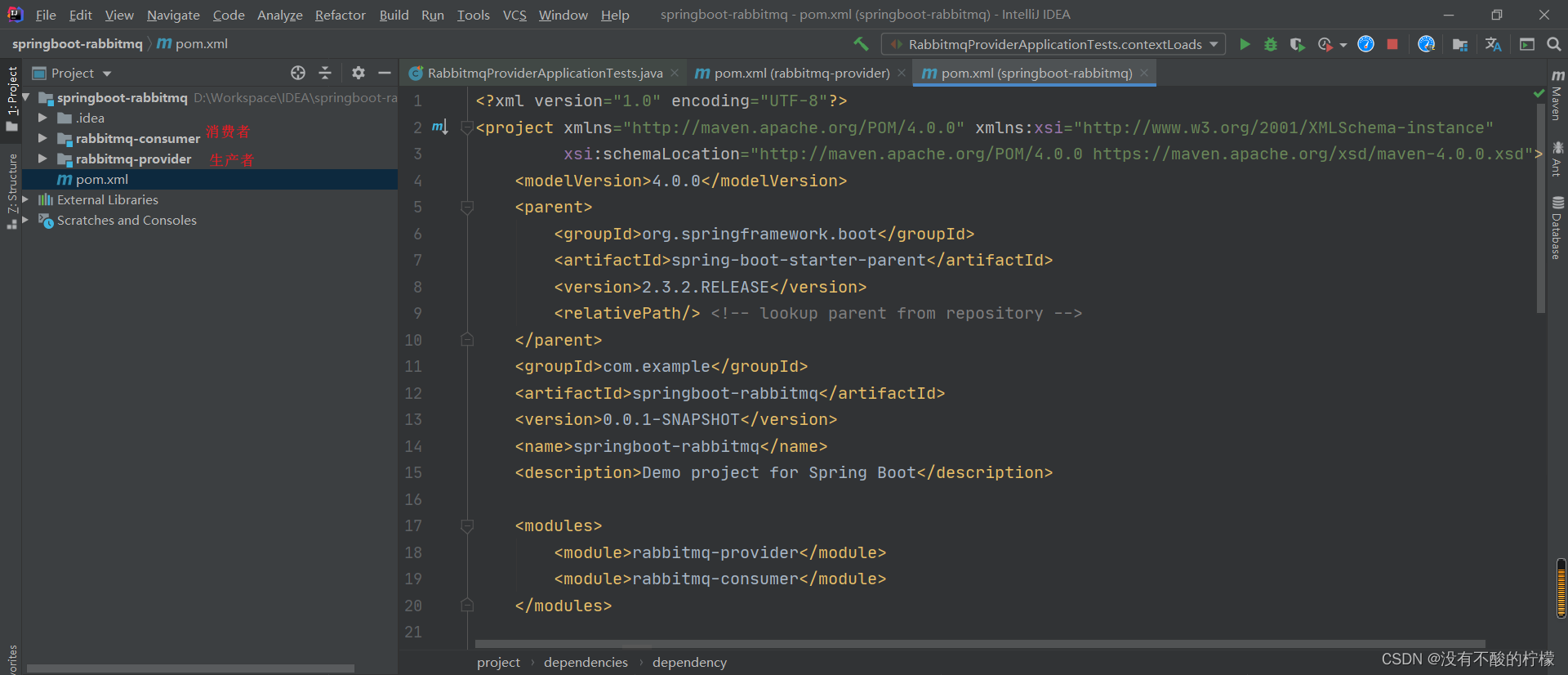Expand the rabbitmq-provider module arrow
The width and height of the screenshot is (1568, 675).
(x=42, y=159)
